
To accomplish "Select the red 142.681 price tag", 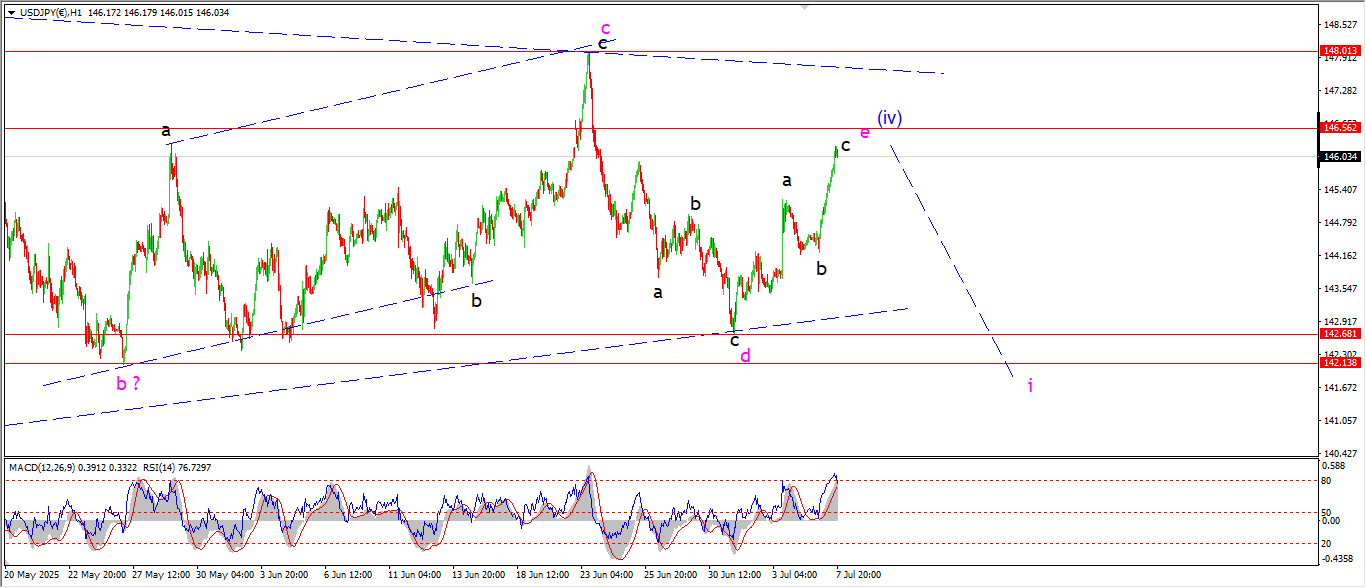I will pos(1339,334).
